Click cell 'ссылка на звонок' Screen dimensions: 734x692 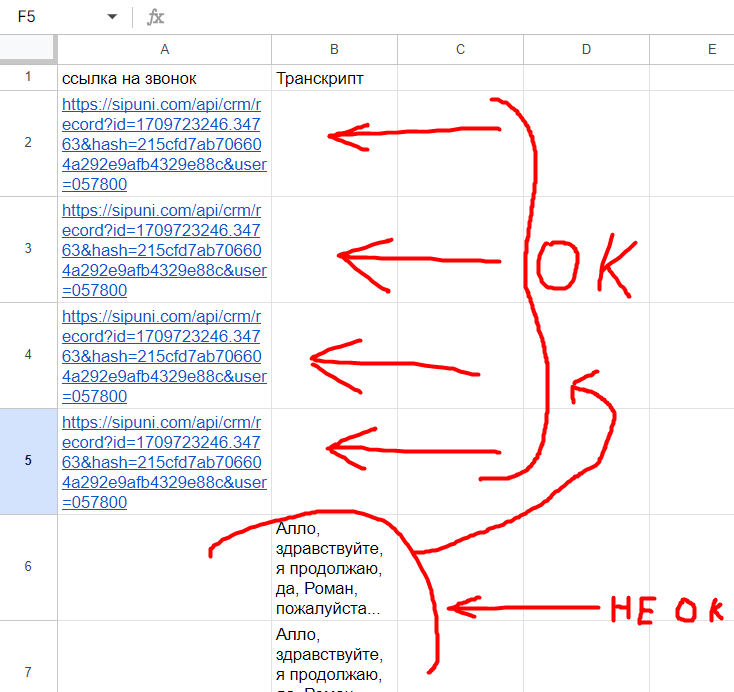pyautogui.click(x=164, y=78)
